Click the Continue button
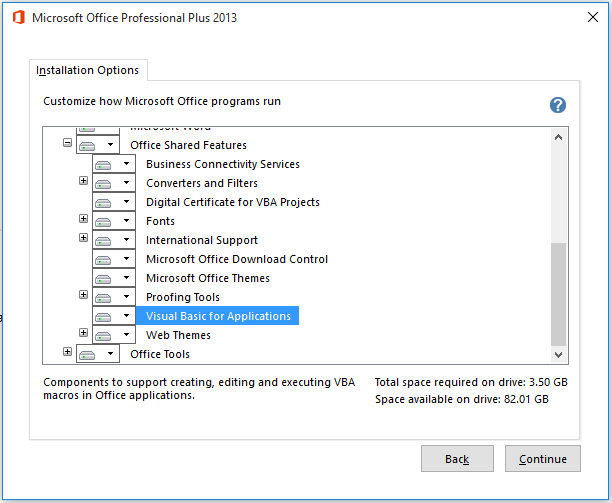 (543, 459)
